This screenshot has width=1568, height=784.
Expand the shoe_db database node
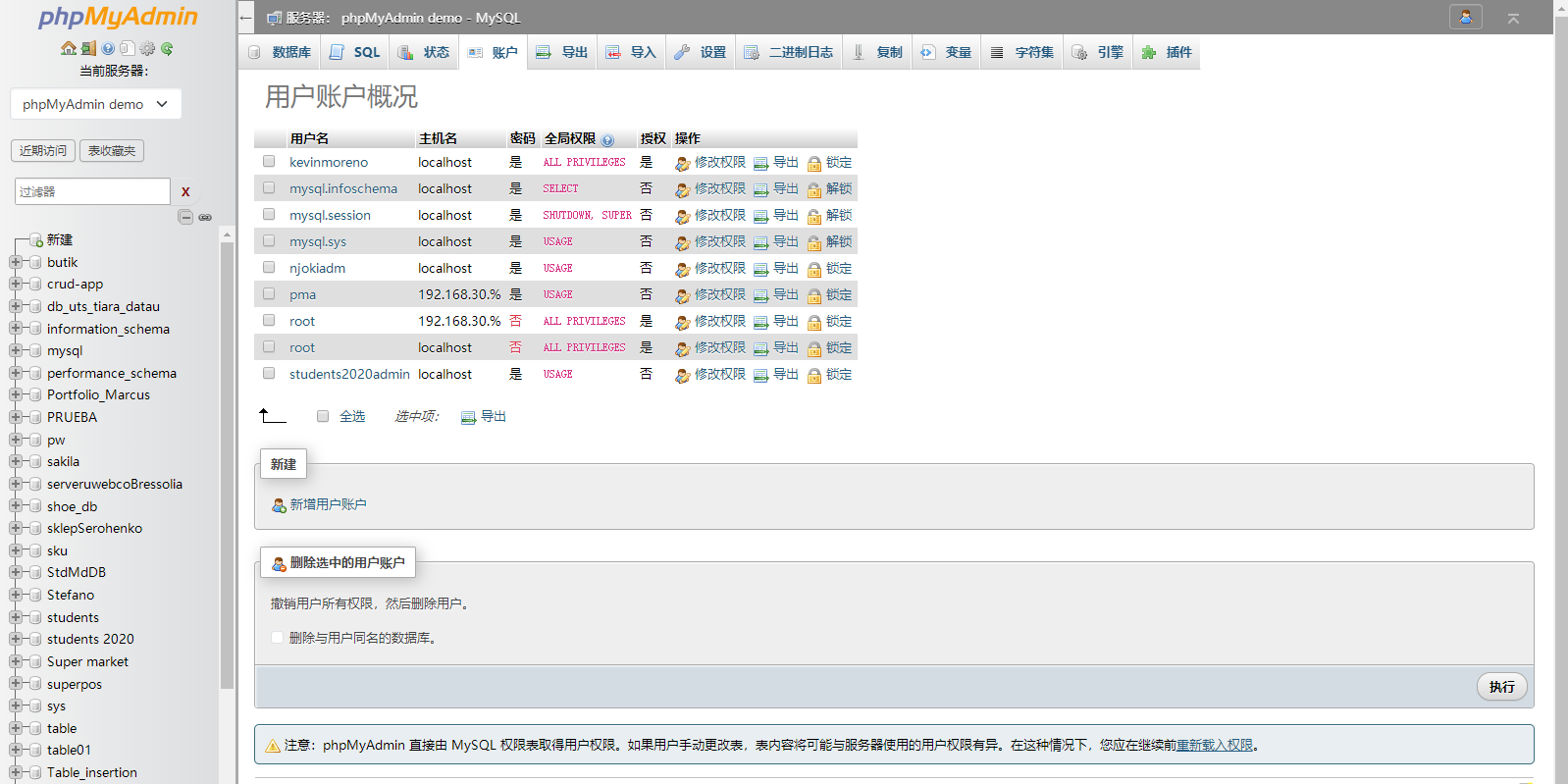pos(16,506)
